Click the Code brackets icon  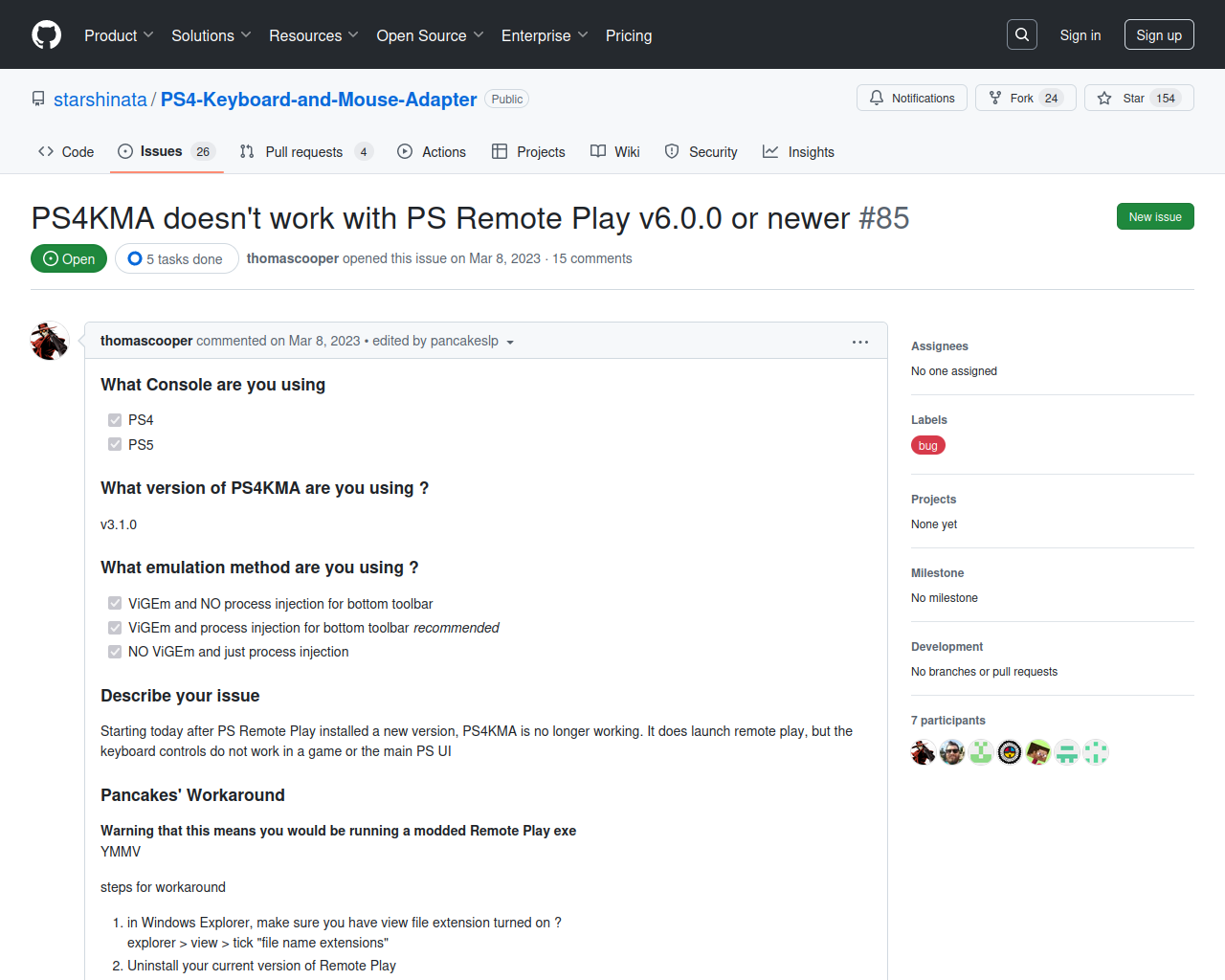click(x=46, y=151)
